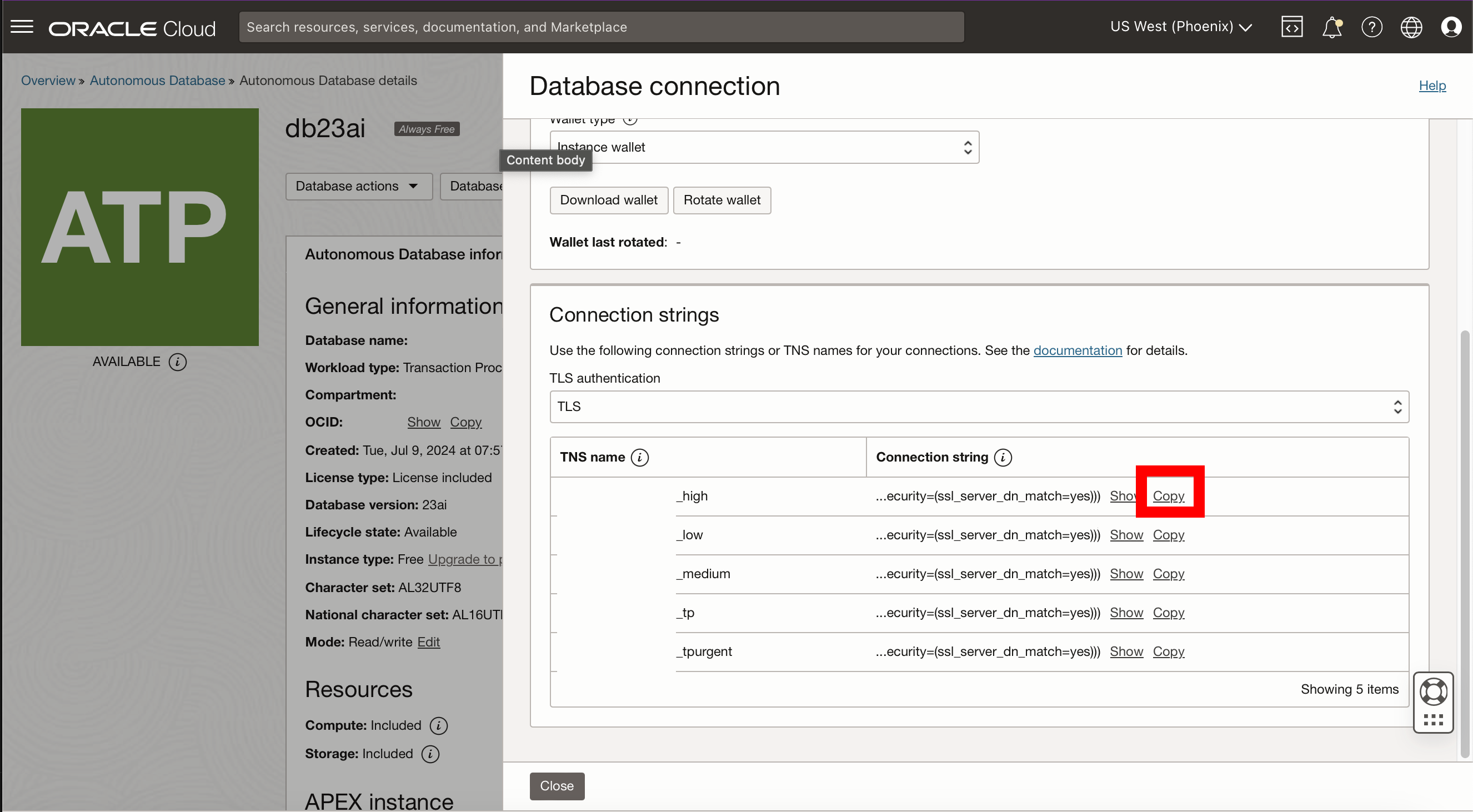Open the hamburger navigation menu
1473x812 pixels.
pyautogui.click(x=22, y=27)
